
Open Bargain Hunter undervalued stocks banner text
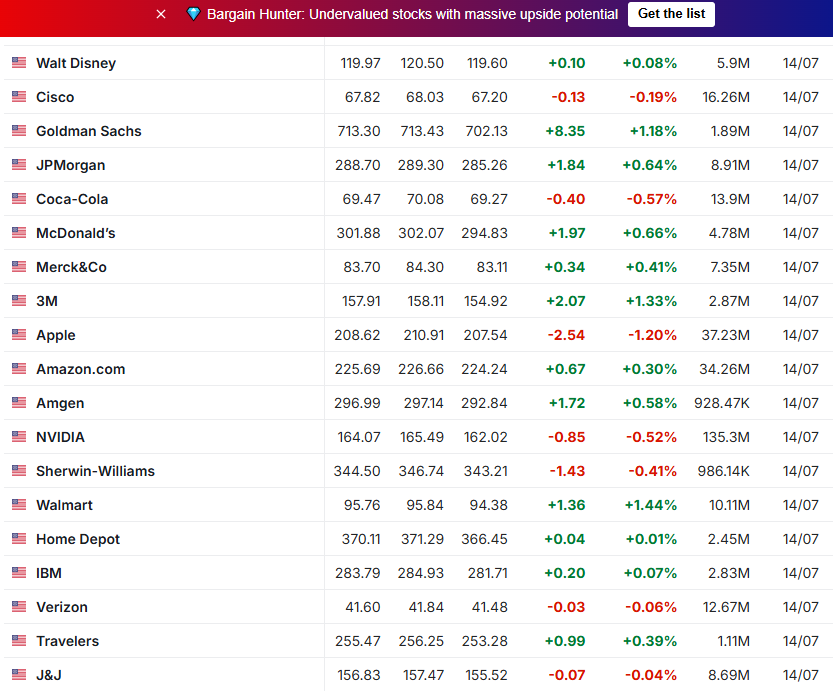412,14
